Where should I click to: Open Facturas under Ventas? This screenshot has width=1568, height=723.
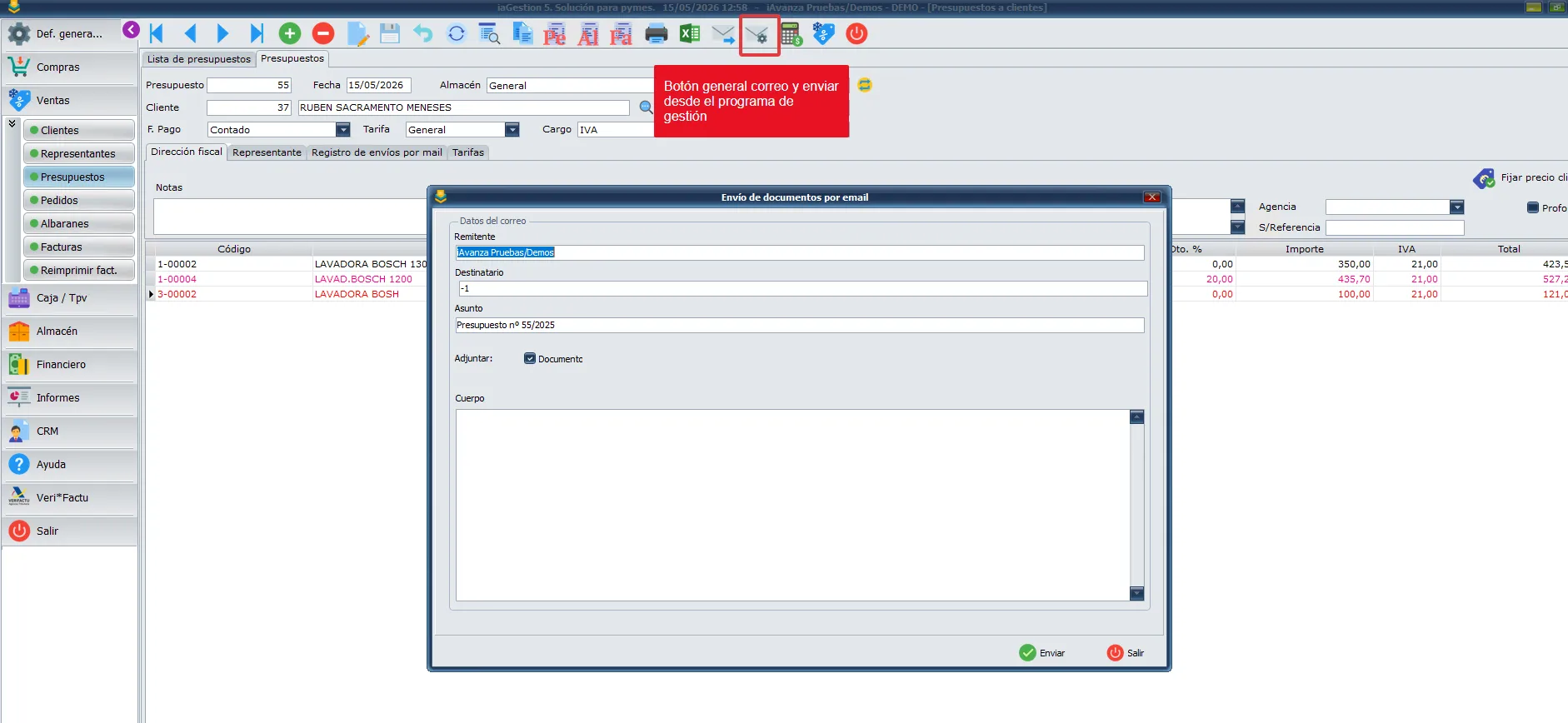pos(79,247)
